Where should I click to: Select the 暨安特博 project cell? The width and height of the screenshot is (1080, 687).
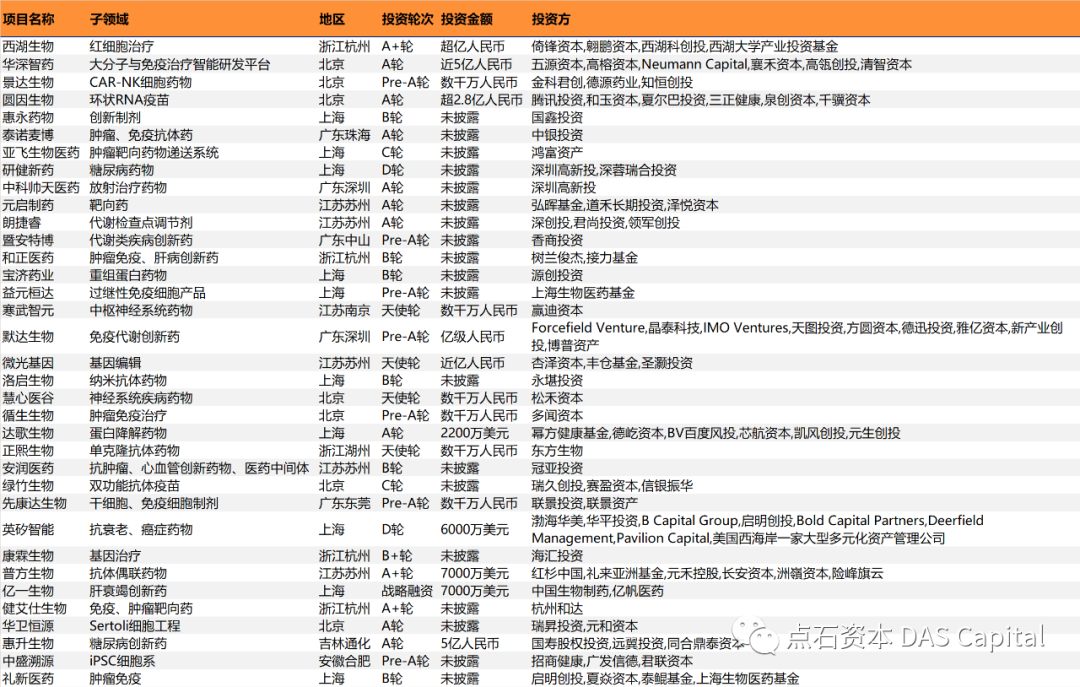point(28,240)
